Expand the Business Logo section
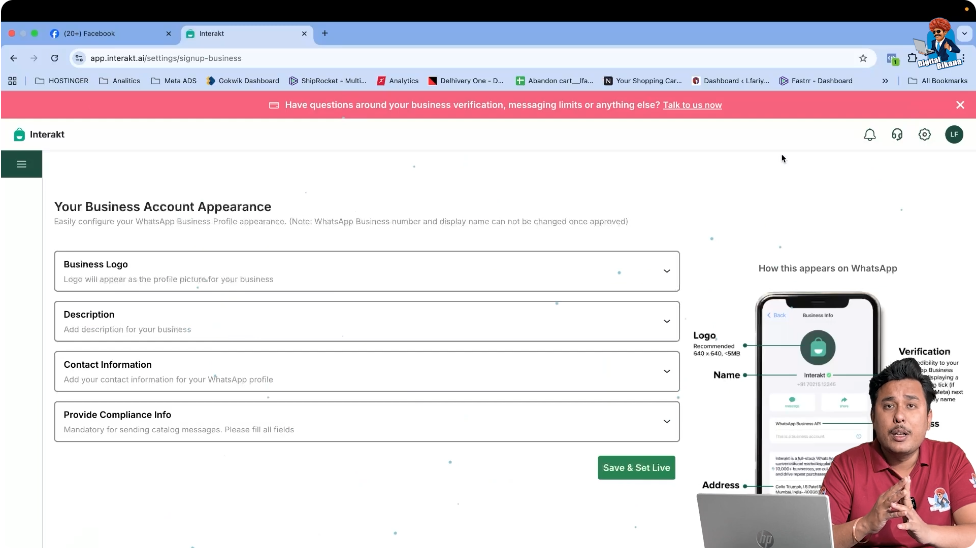 [x=367, y=271]
